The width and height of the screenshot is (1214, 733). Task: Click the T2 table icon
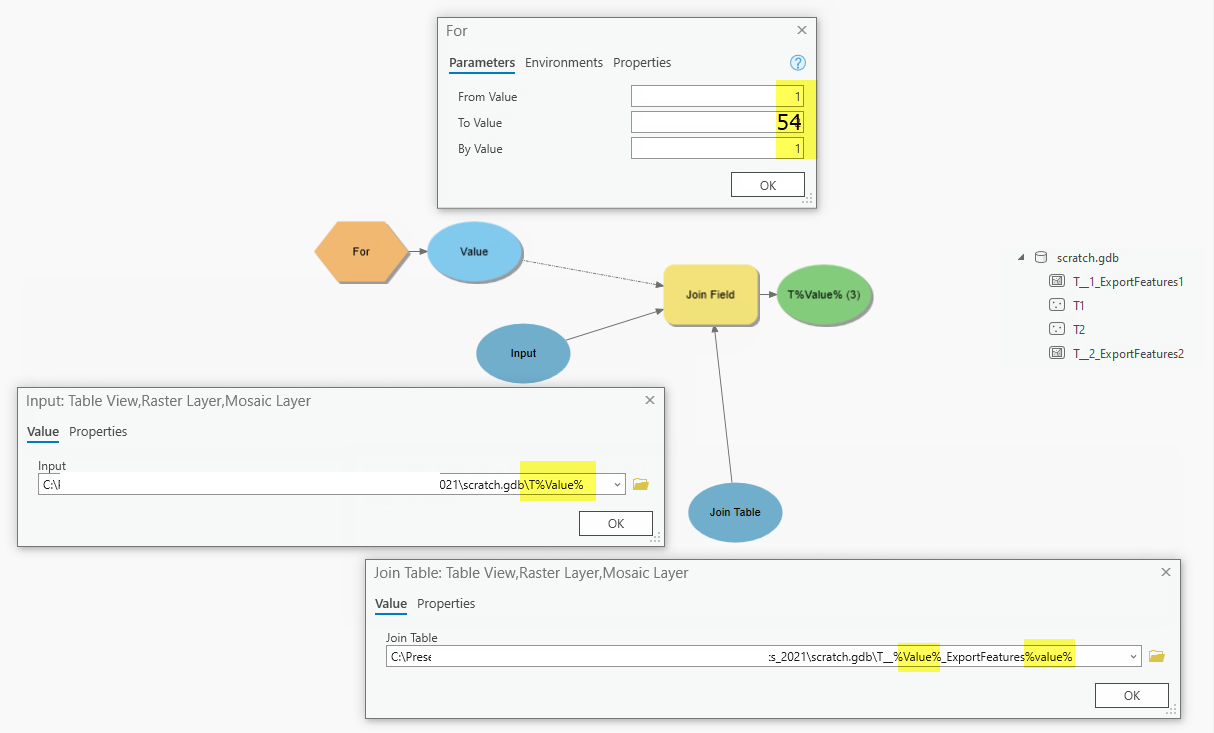[x=1057, y=329]
